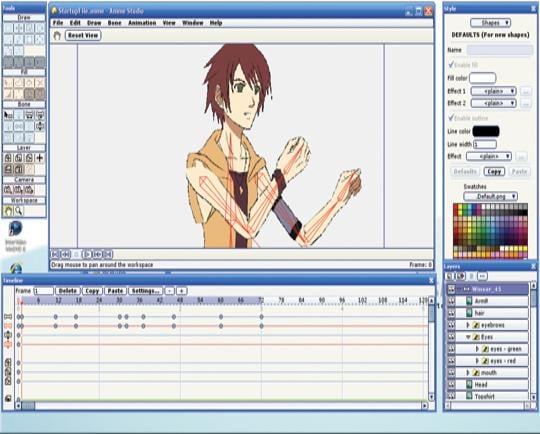Rewind animation to start
540x434 pixels.
pyautogui.click(x=55, y=255)
